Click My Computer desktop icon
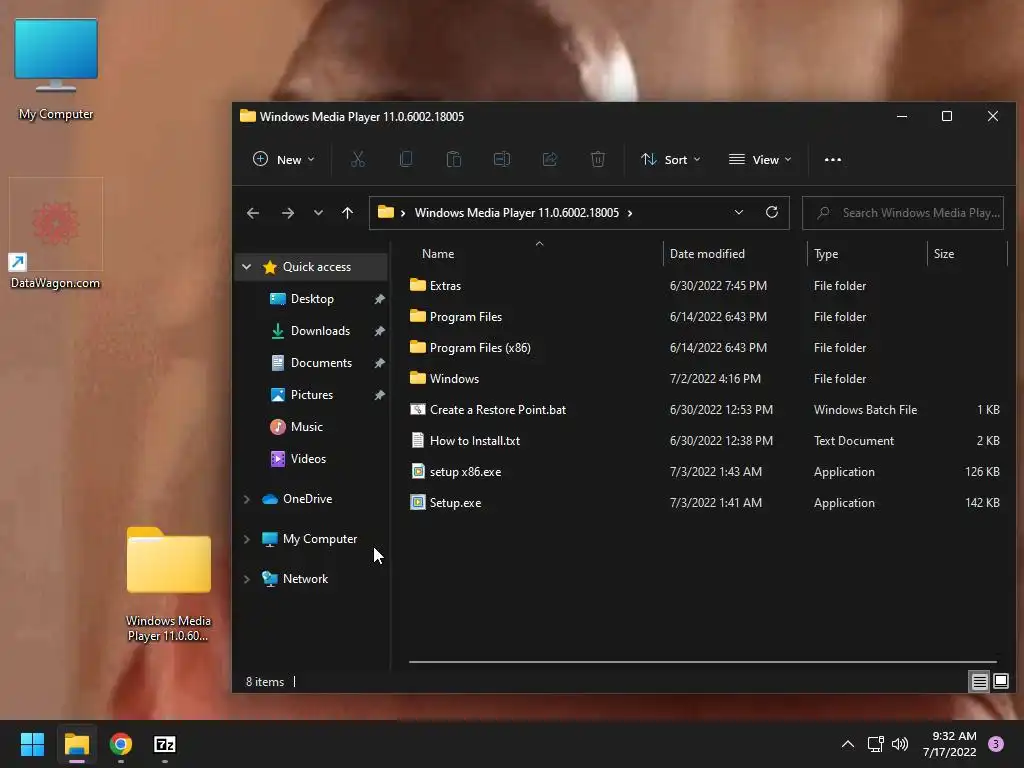1024x768 pixels. [56, 71]
